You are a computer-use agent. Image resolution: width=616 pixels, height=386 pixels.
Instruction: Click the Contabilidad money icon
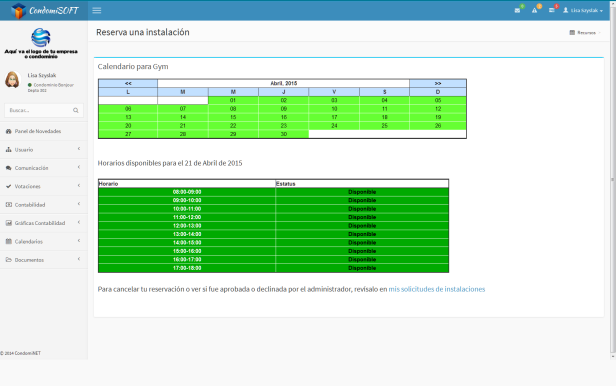9,205
